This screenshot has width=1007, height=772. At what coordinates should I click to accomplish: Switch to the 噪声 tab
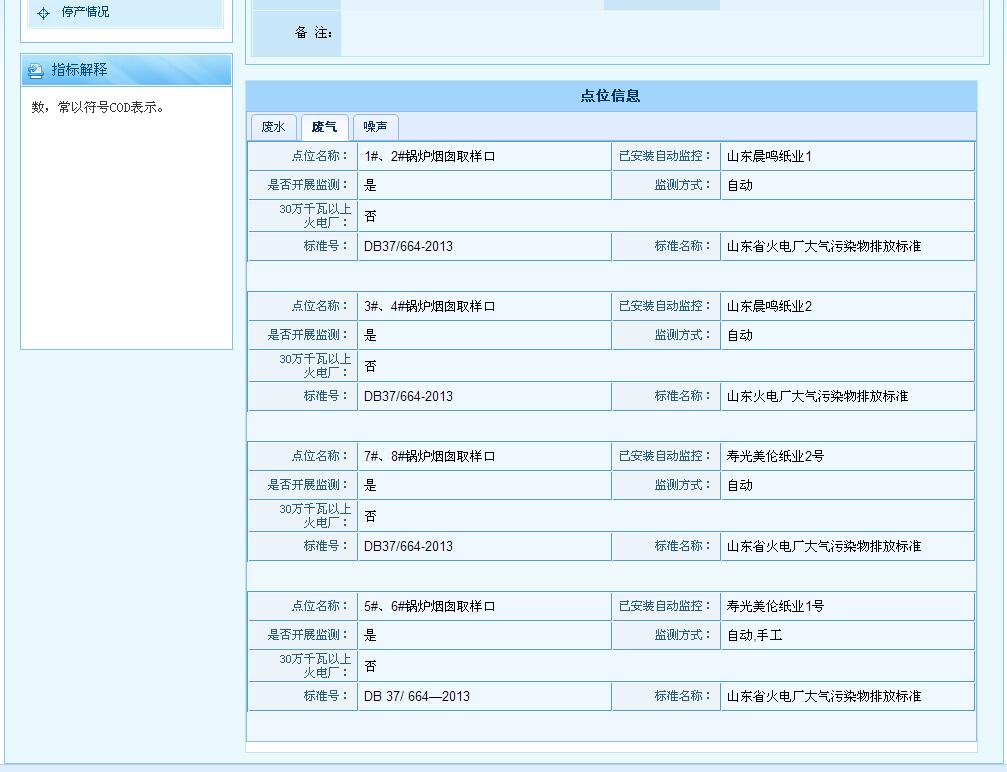point(375,127)
